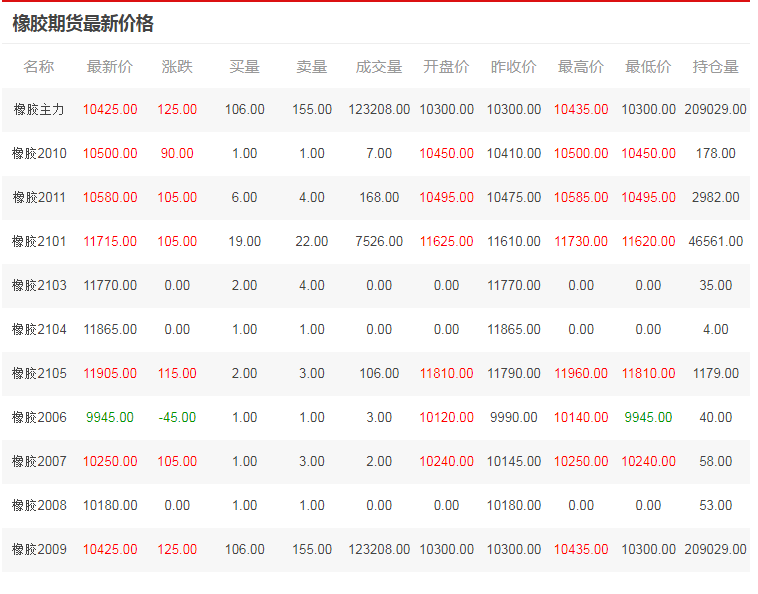Click the 最新价 column header
Image resolution: width=758 pixels, height=594 pixels.
[110, 67]
